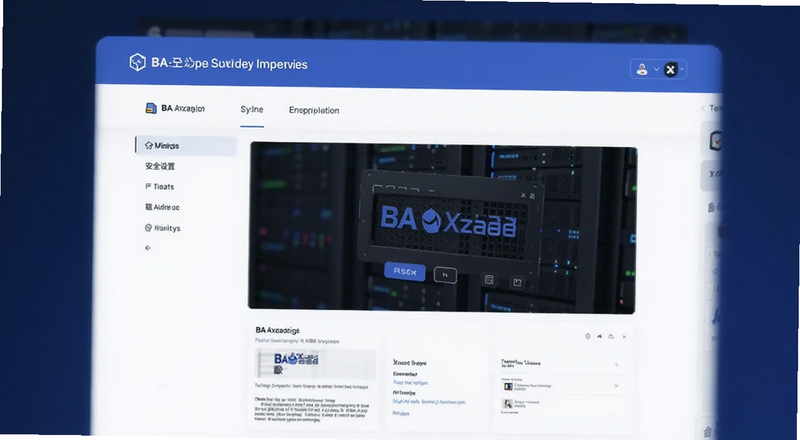Image resolution: width=800 pixels, height=440 pixels.
Task: Open the 安全设置 sidebar item
Action: click(x=160, y=166)
